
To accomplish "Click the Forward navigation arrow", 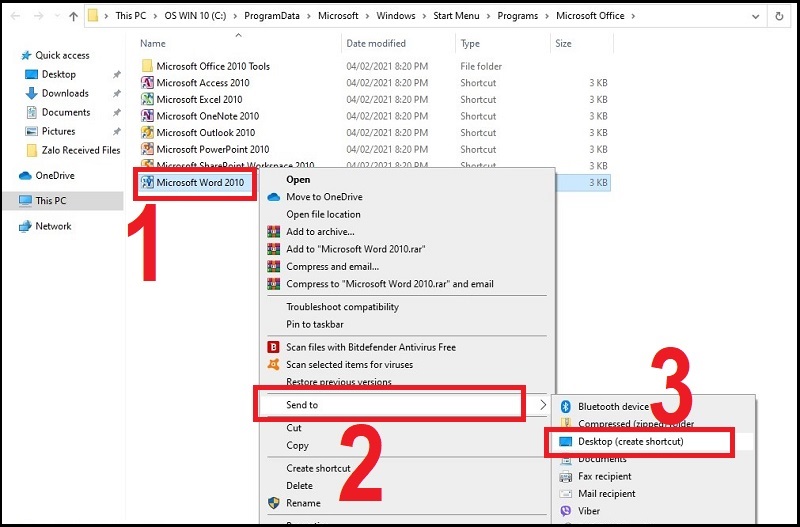I will pyautogui.click(x=39, y=16).
